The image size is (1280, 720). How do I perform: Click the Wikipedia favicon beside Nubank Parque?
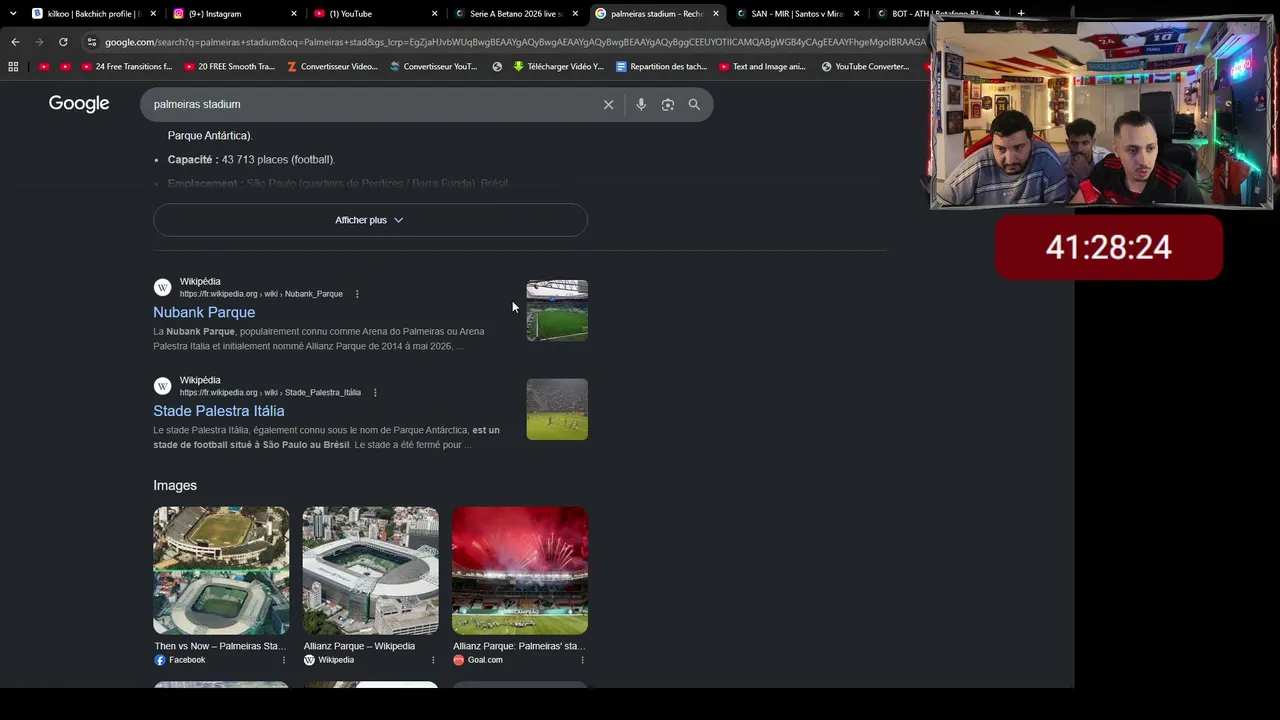click(162, 288)
